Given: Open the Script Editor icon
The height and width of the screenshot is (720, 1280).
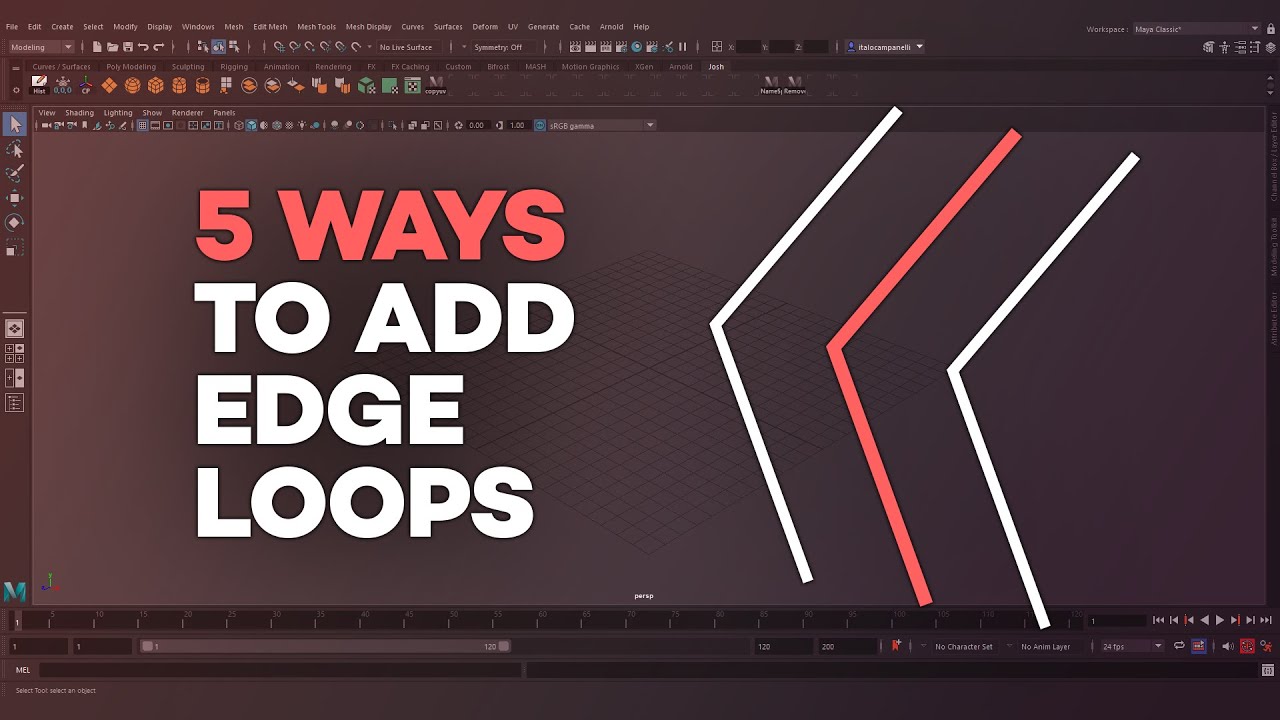Looking at the screenshot, I should [1268, 669].
